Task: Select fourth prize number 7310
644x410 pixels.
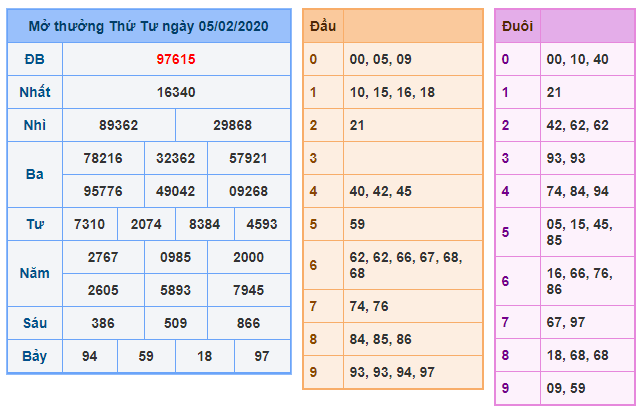Action: coord(90,224)
